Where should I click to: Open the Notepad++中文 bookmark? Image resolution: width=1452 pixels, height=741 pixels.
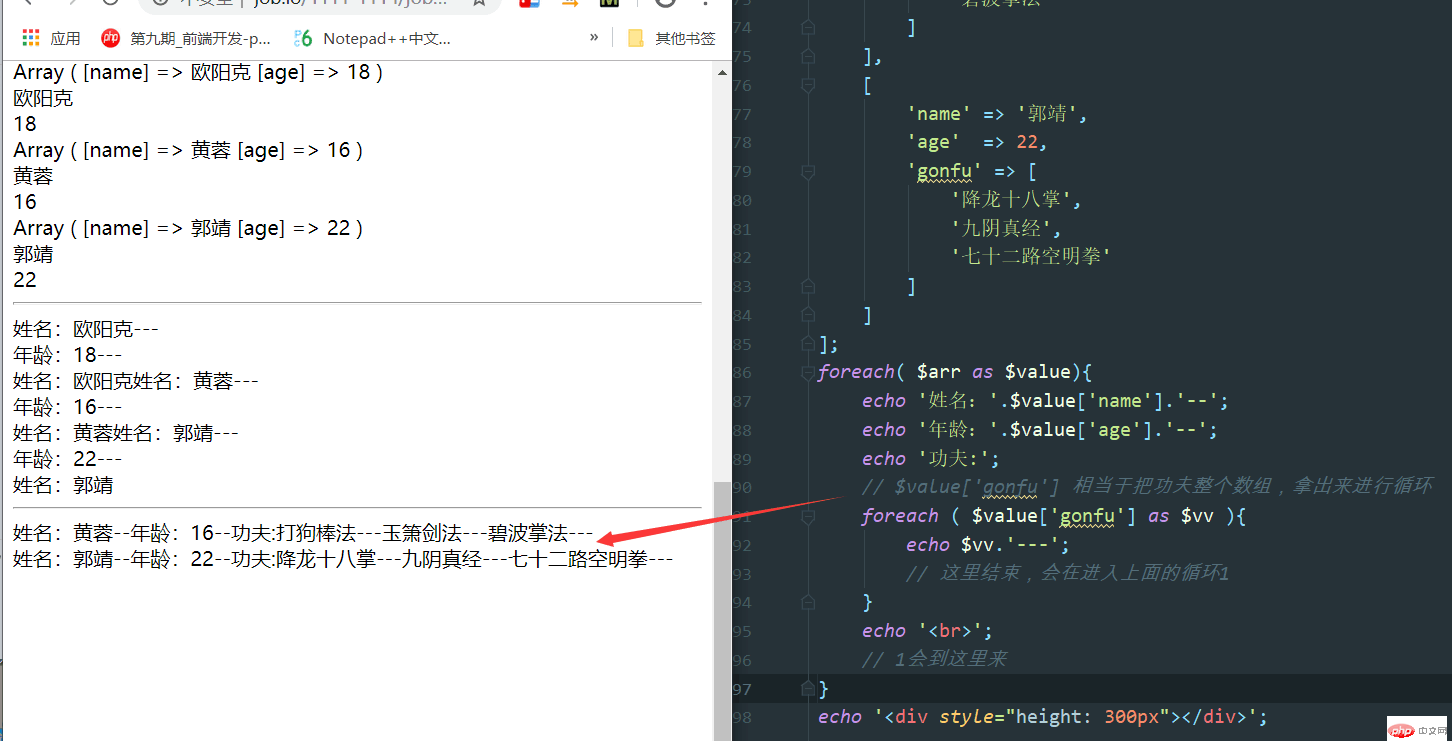pos(373,39)
